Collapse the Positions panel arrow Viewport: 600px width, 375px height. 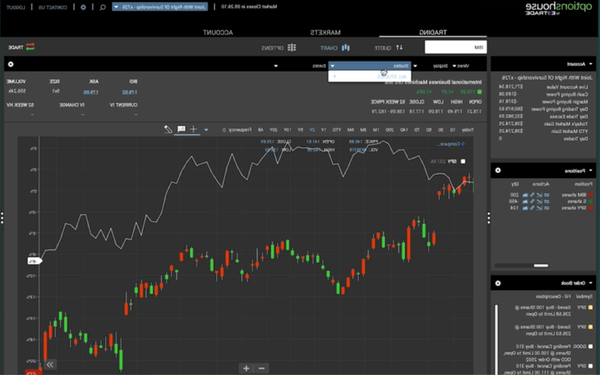coord(590,171)
